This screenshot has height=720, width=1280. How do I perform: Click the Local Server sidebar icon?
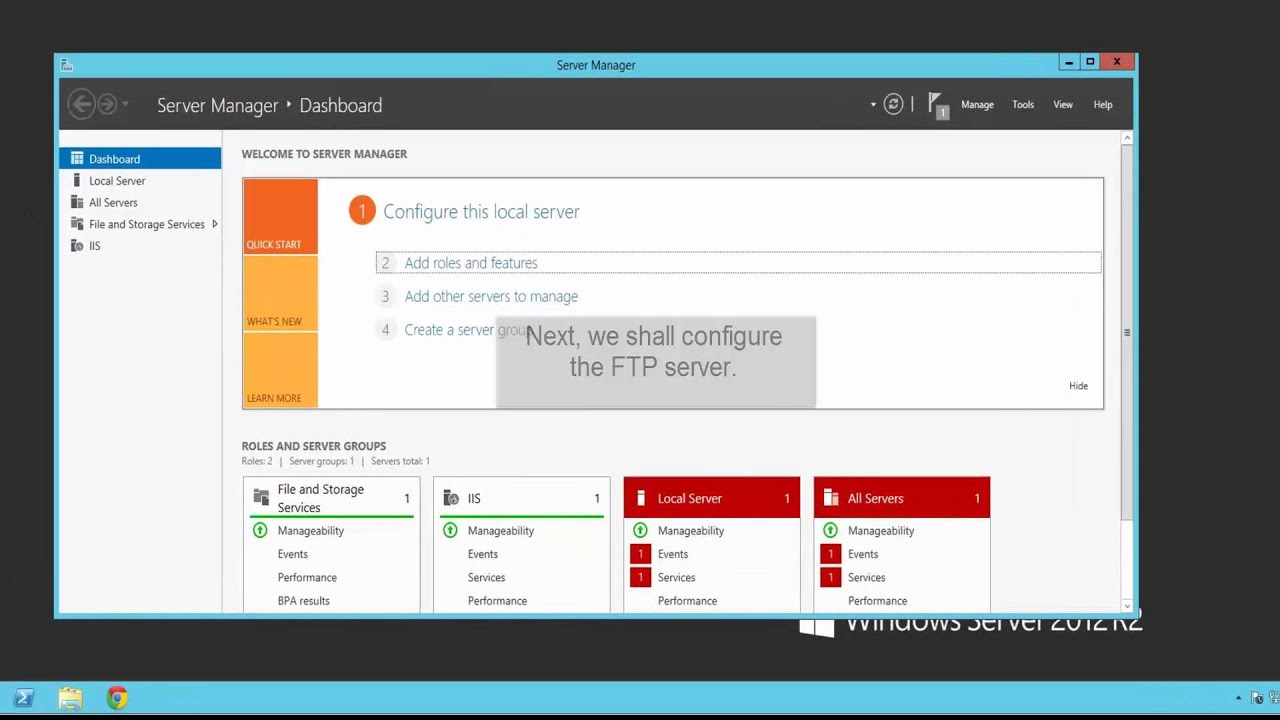[x=77, y=180]
